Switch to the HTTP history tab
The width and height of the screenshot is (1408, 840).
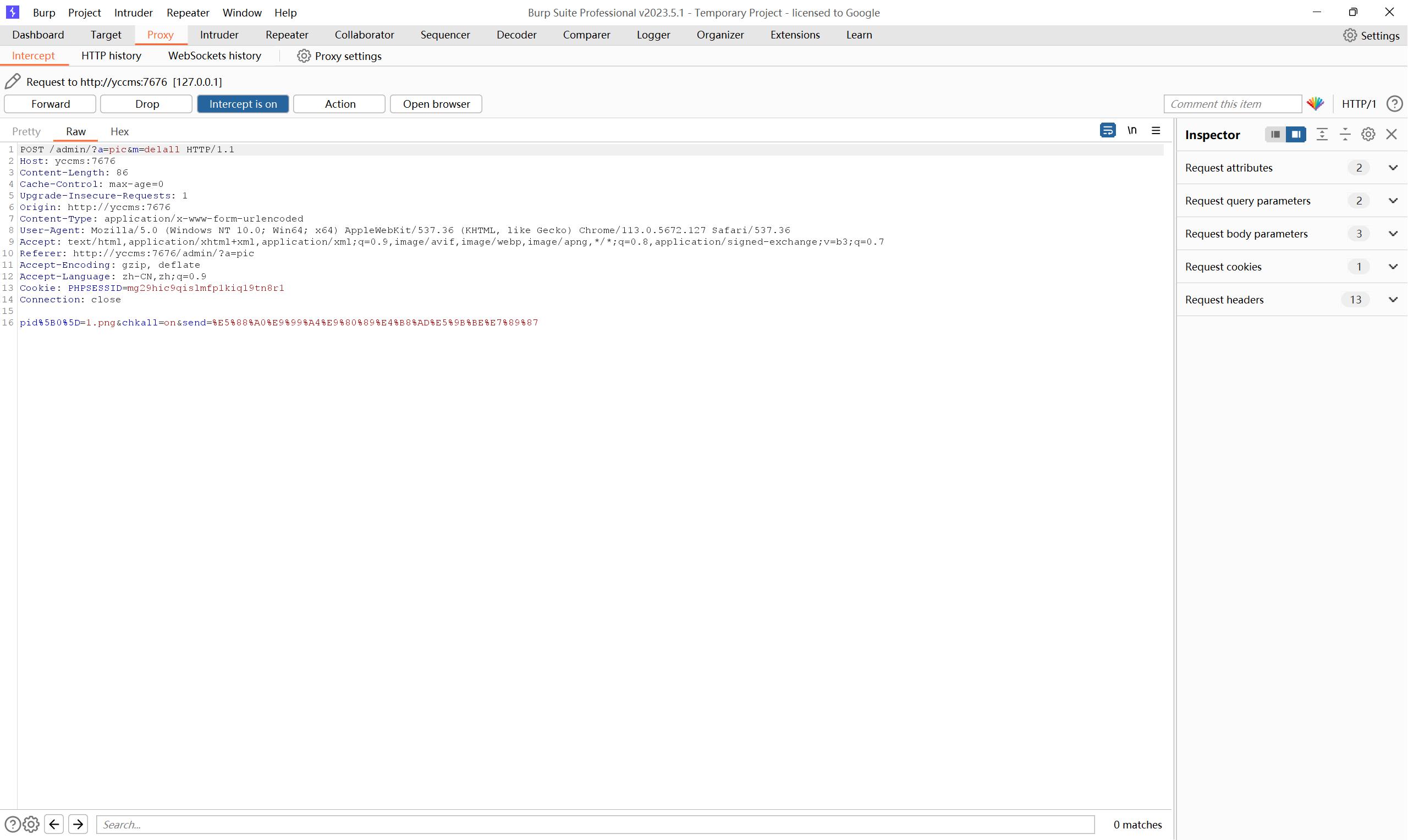(x=111, y=56)
